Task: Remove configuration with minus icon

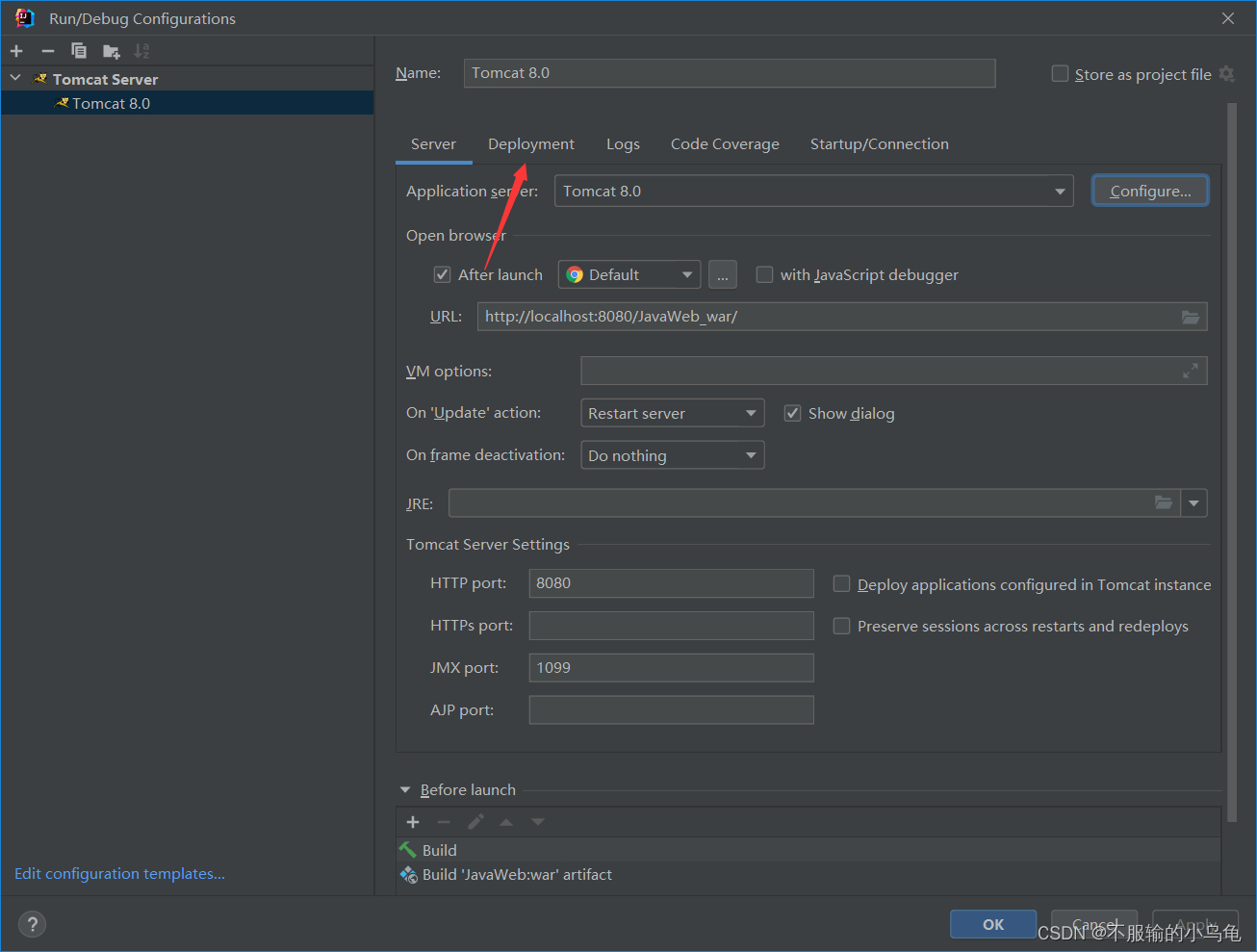Action: (x=48, y=51)
